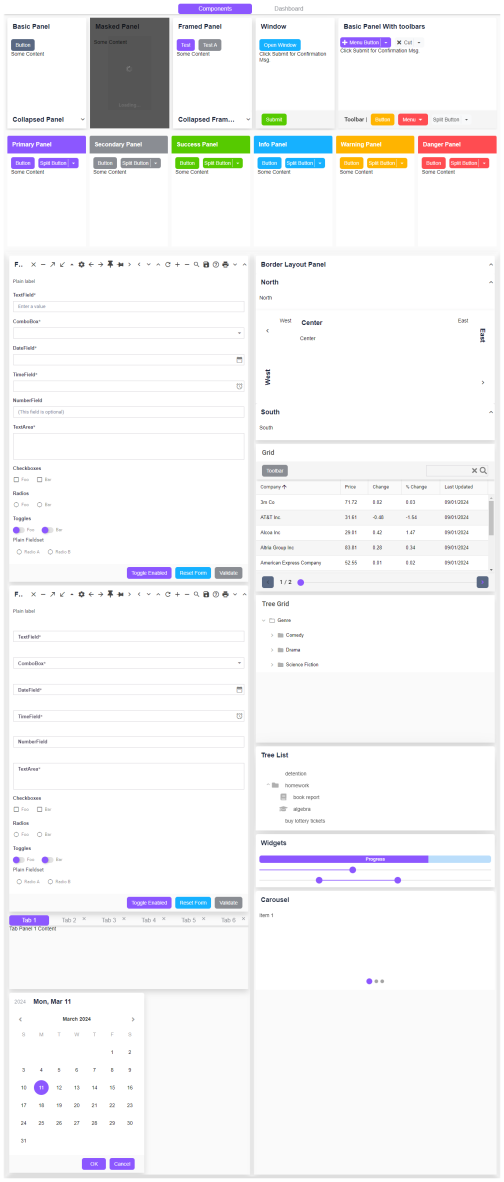Show next month in the March 2024 calendar
Image resolution: width=504 pixels, height=1182 pixels.
[133, 1019]
